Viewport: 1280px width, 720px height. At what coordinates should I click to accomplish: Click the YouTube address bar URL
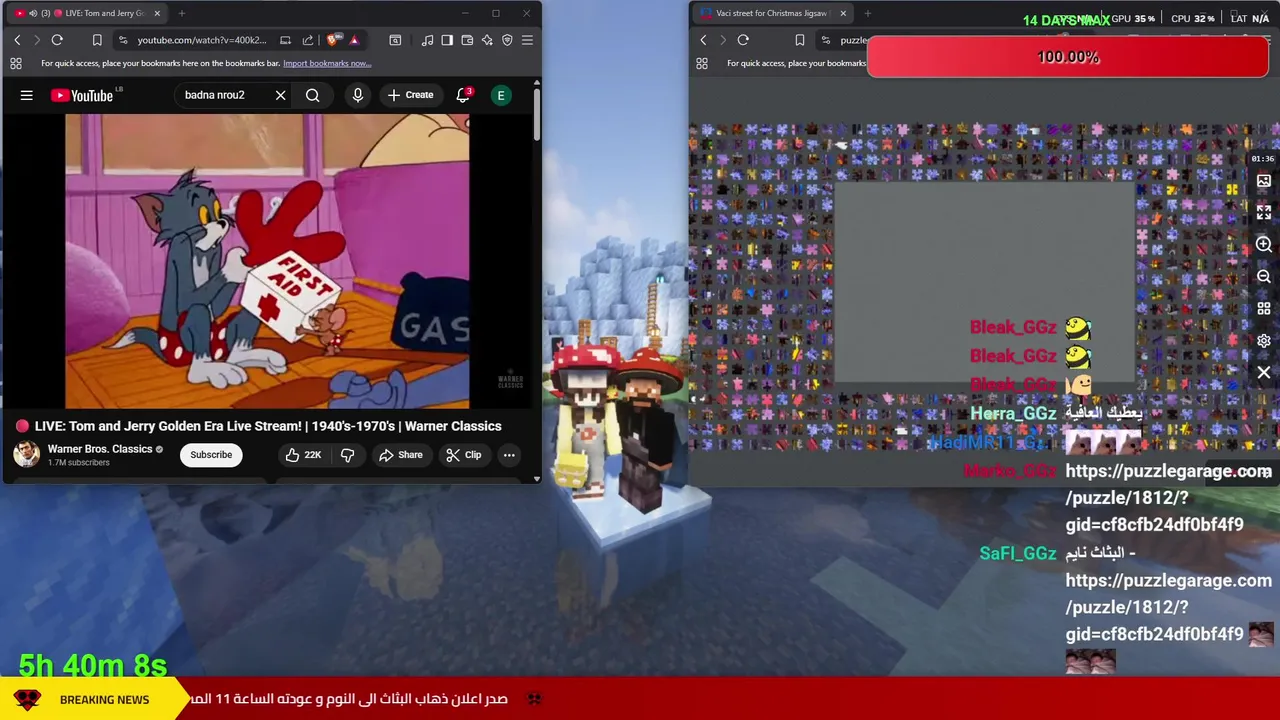point(202,40)
